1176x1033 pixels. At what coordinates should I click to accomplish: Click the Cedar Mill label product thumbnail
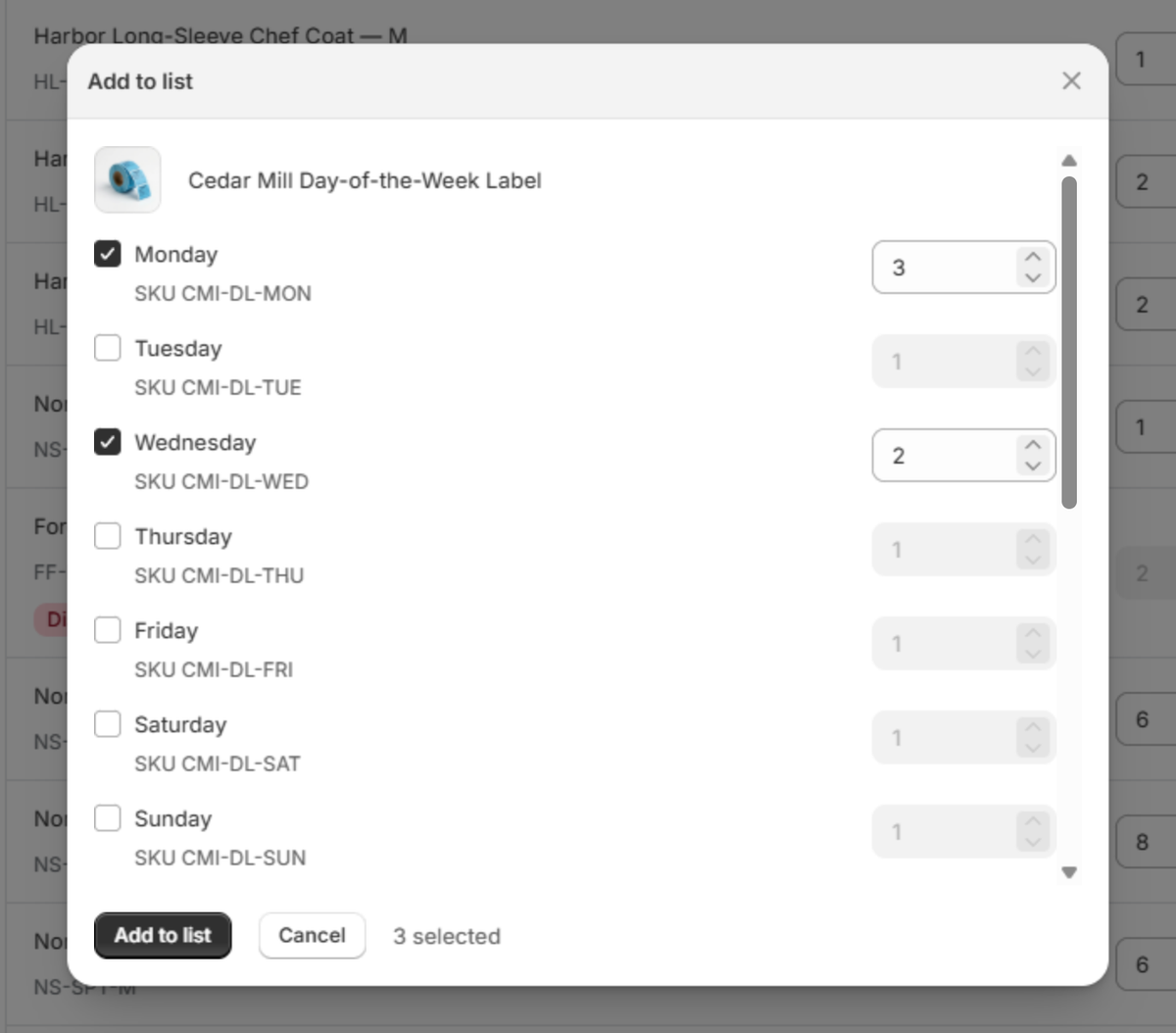point(127,179)
